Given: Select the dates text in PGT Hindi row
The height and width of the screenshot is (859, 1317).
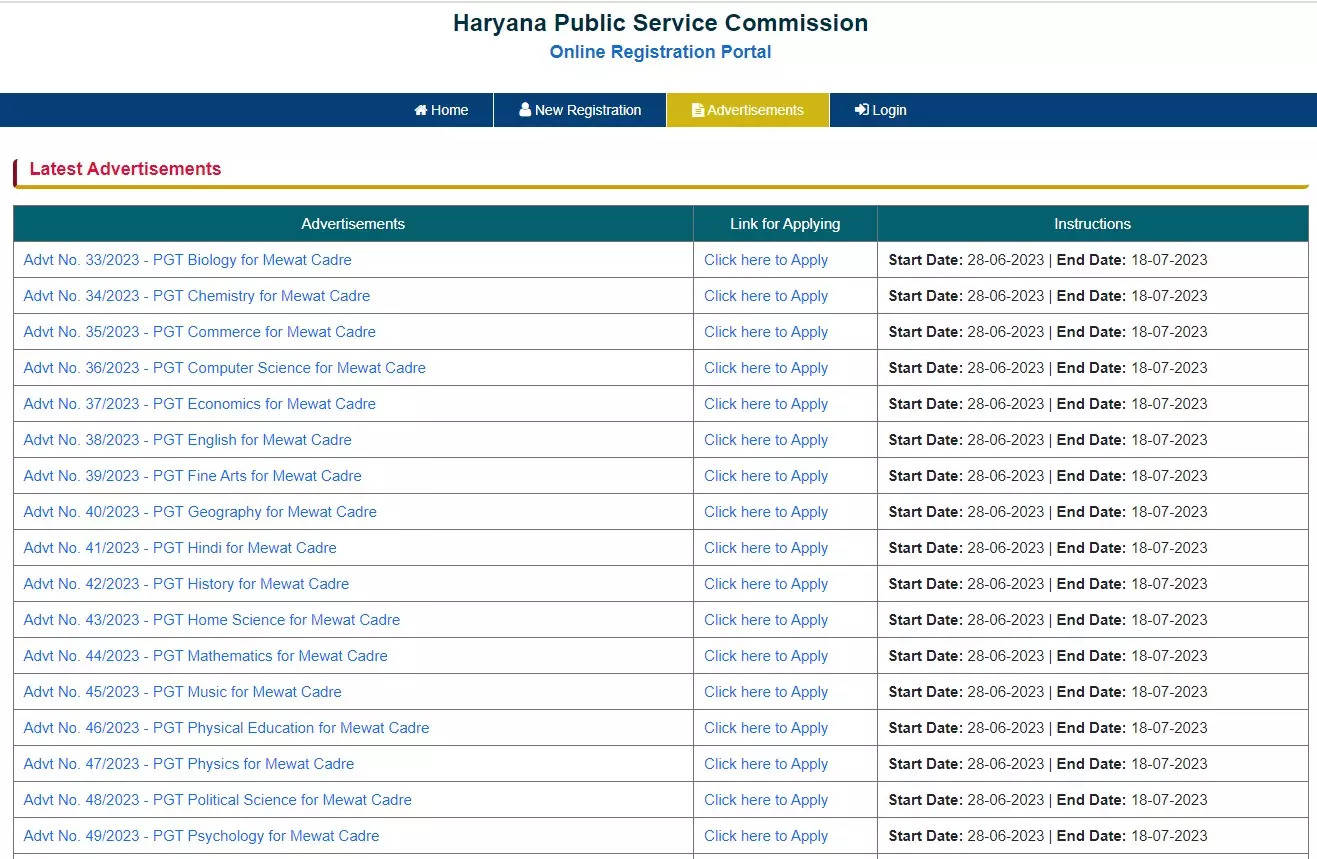Looking at the screenshot, I should click(x=1048, y=548).
